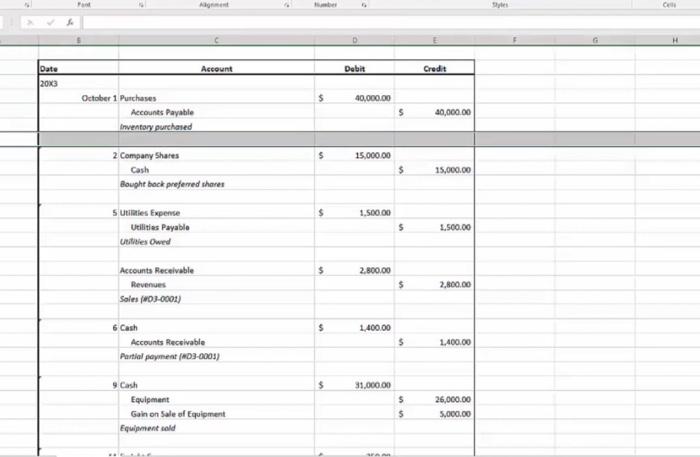Select the Accounts Payable cell
The height and width of the screenshot is (457, 700).
[217, 112]
